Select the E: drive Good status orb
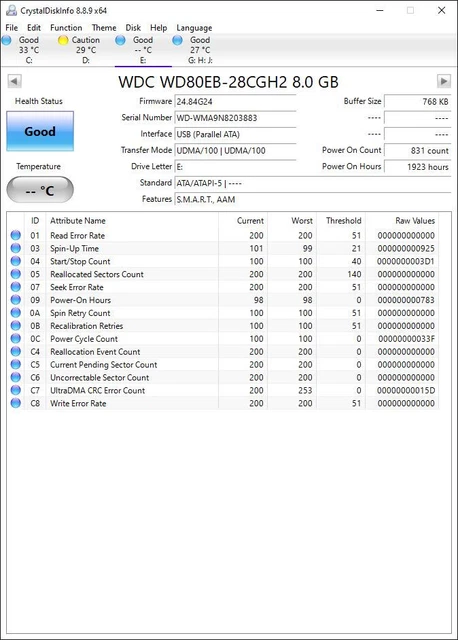458x640 pixels. [120, 40]
